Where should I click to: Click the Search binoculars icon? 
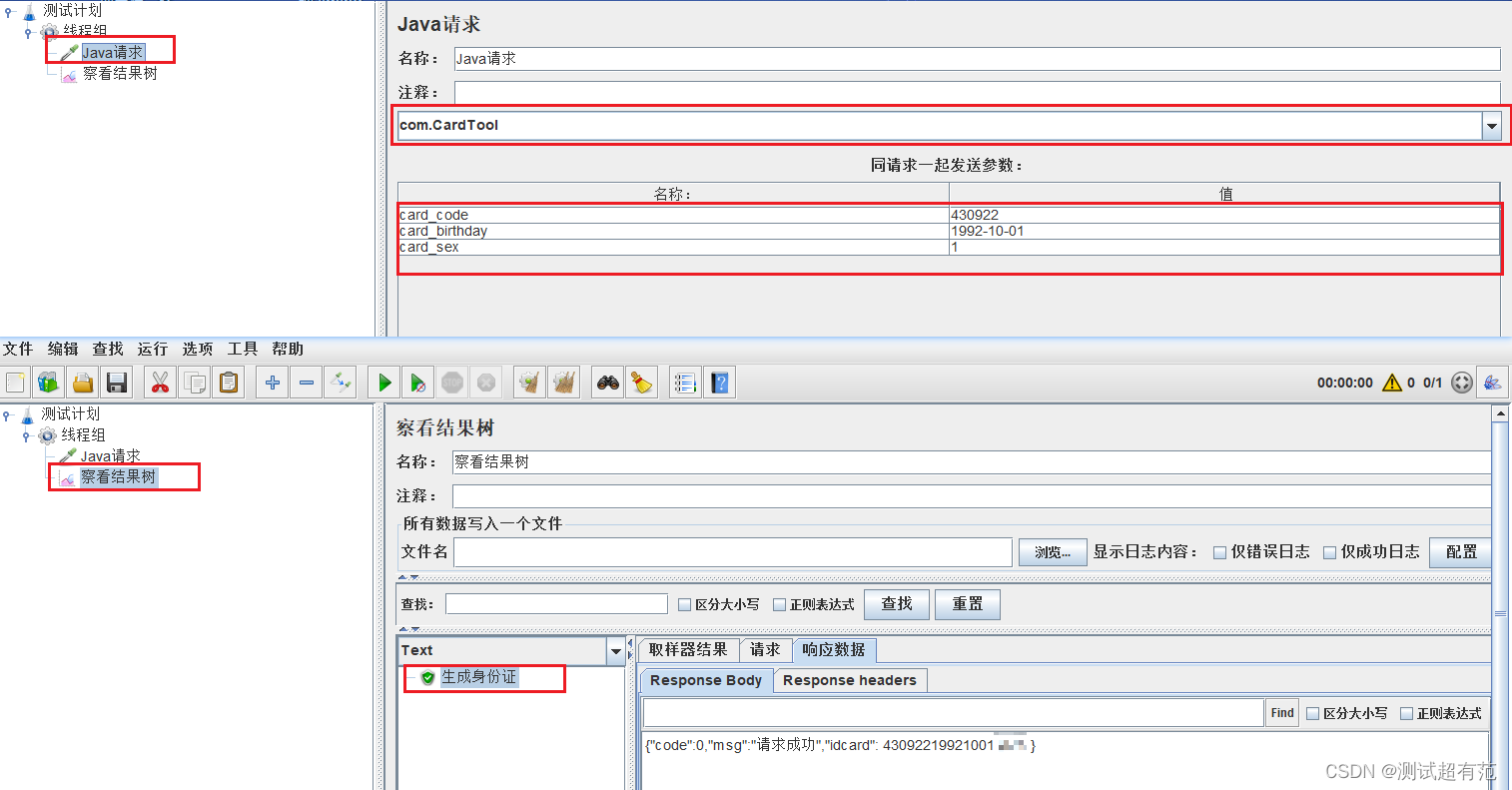click(607, 382)
